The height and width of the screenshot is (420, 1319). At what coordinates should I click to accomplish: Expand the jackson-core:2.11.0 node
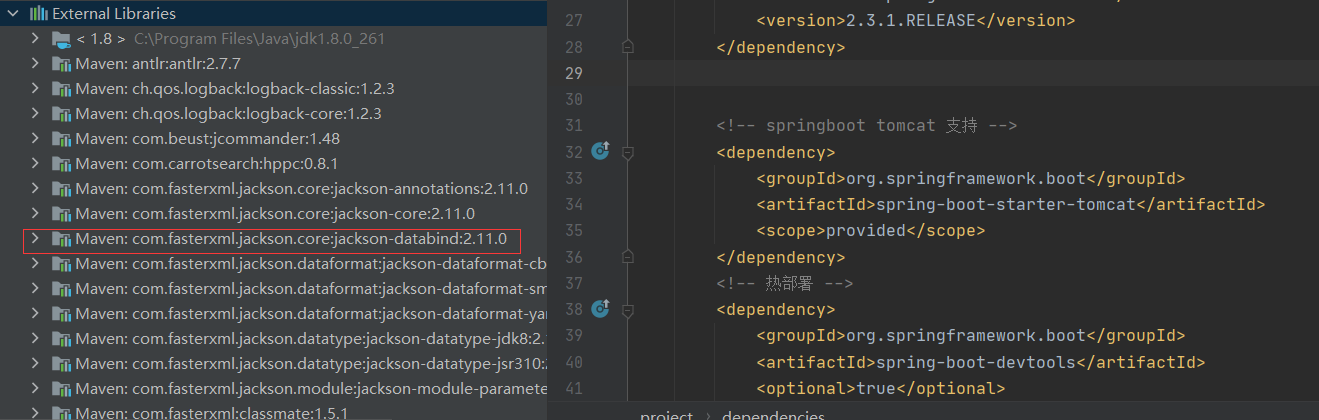(x=36, y=214)
